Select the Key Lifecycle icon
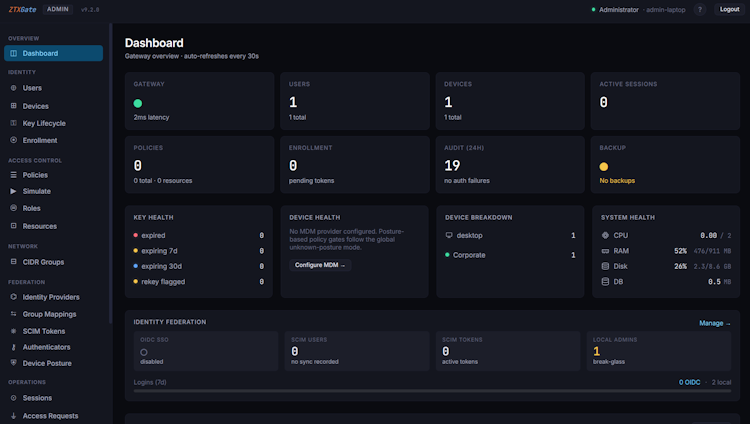The image size is (750, 424). [13, 123]
